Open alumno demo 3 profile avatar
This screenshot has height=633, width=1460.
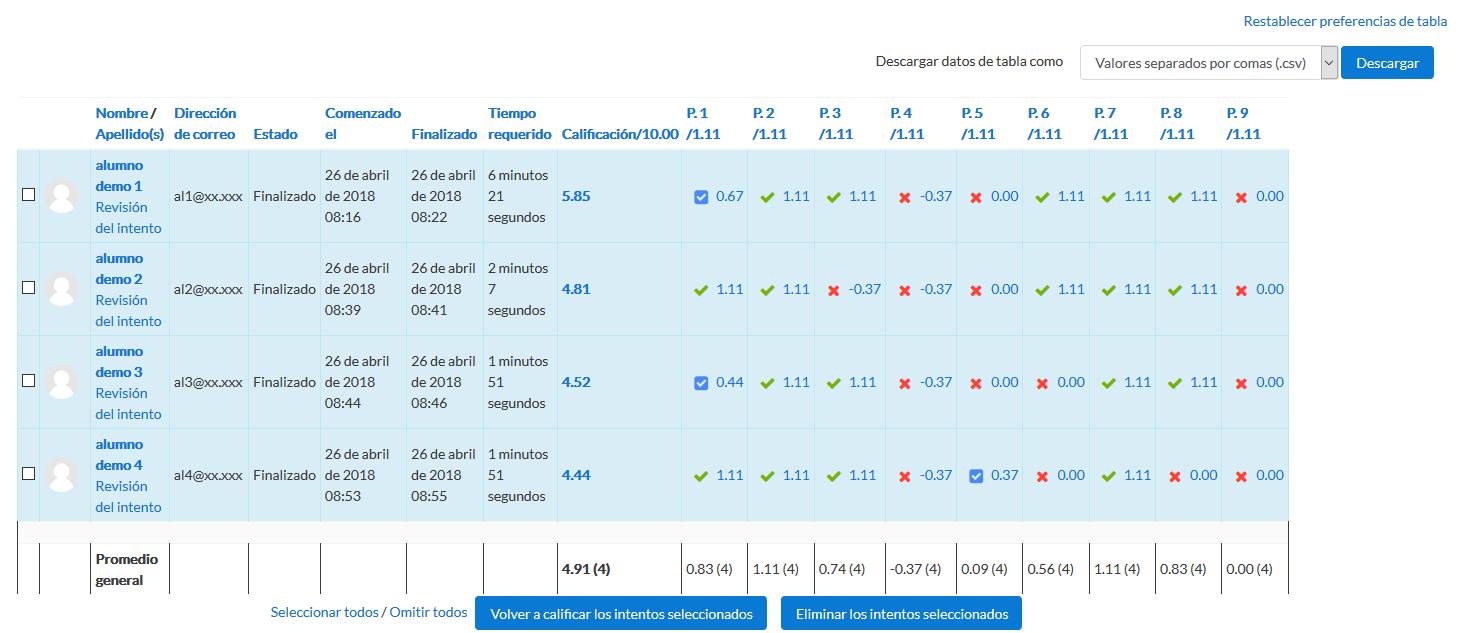pyautogui.click(x=62, y=382)
